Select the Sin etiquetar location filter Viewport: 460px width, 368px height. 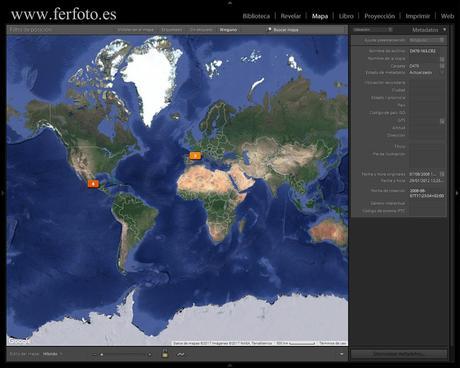[201, 30]
